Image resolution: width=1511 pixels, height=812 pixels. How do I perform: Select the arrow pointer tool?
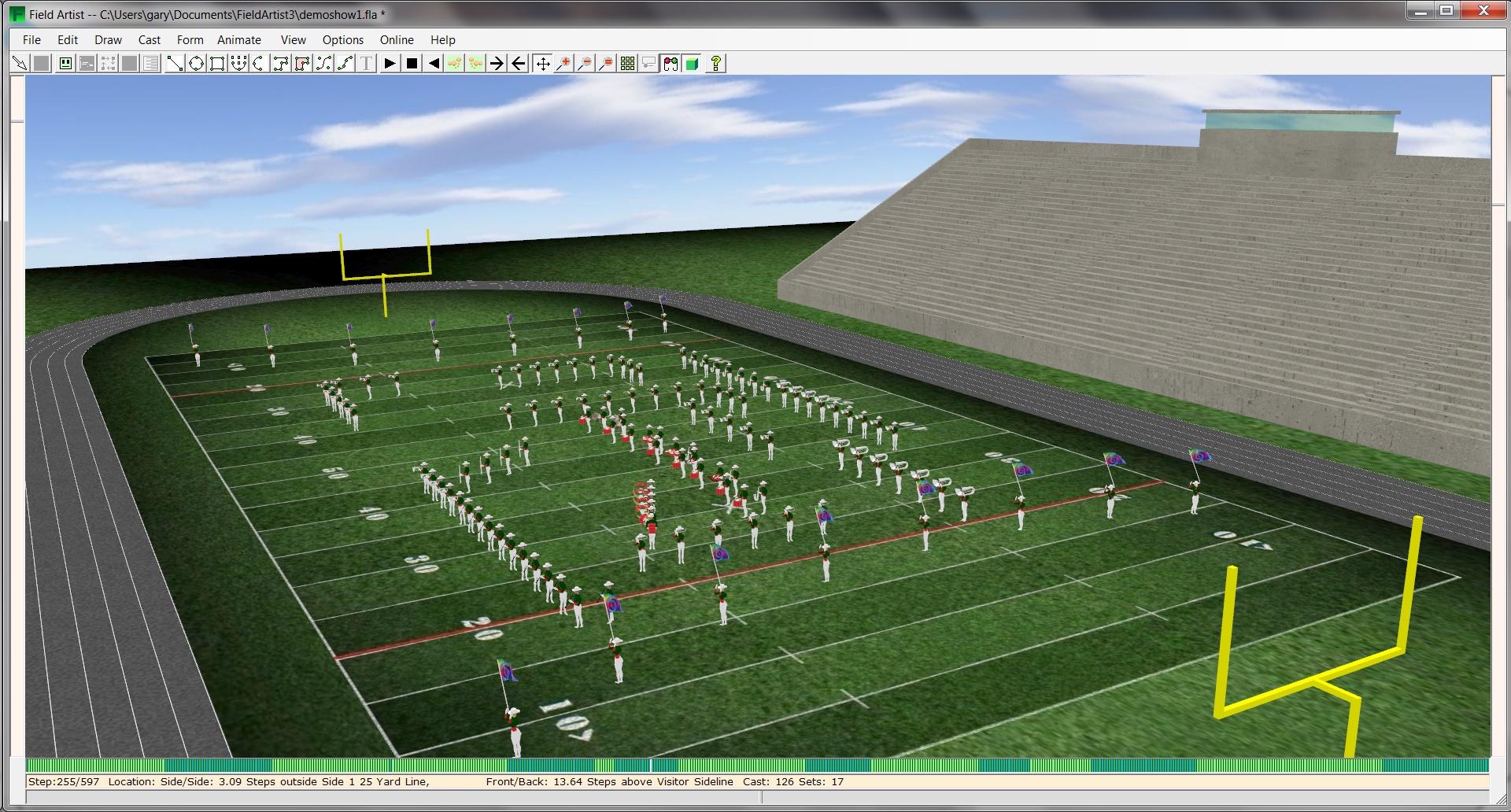20,64
